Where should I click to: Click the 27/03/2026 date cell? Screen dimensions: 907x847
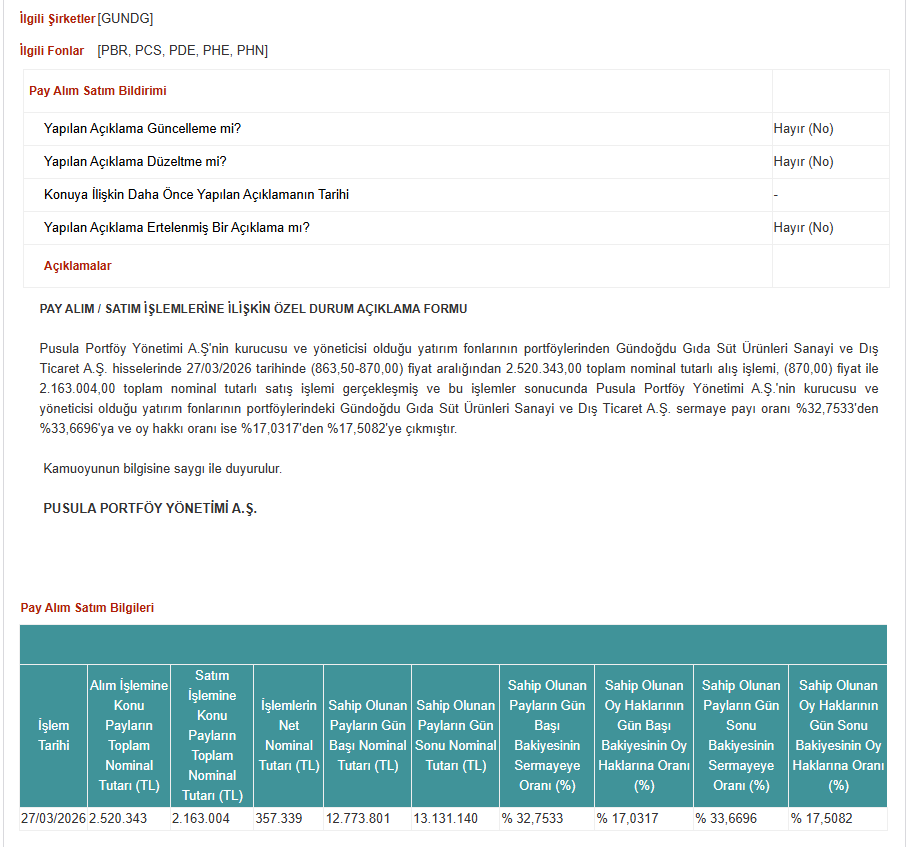coord(53,819)
